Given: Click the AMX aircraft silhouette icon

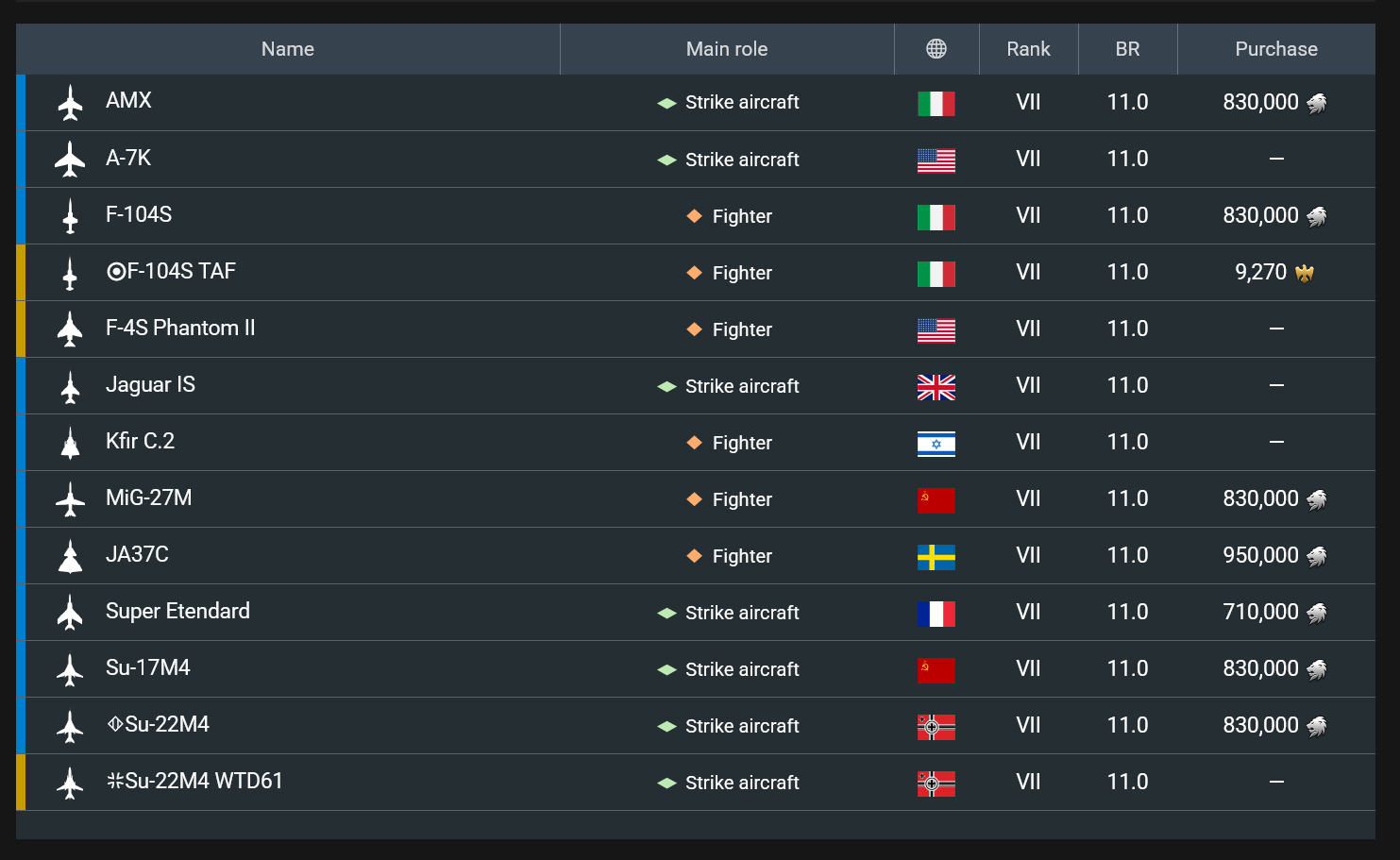Looking at the screenshot, I should pyautogui.click(x=70, y=103).
